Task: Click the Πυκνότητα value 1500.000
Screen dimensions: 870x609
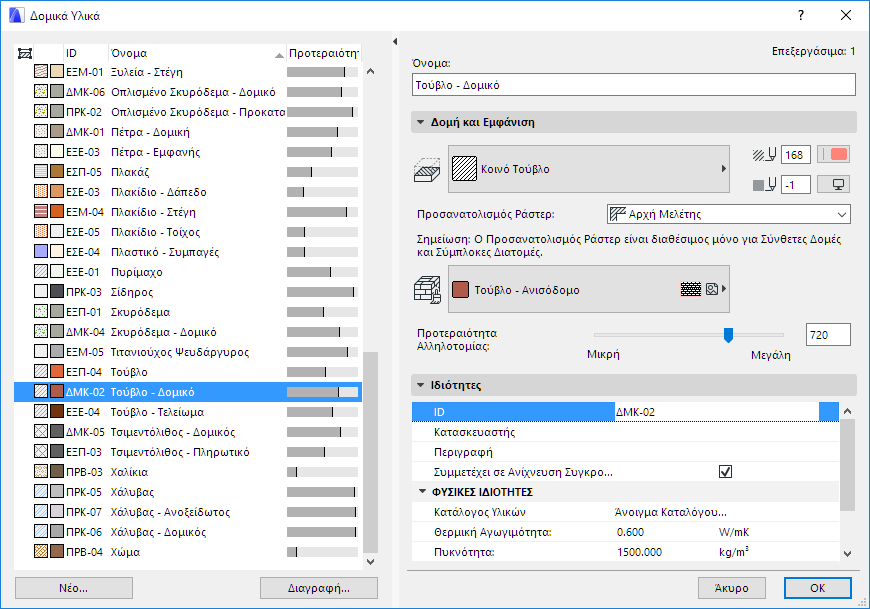Action: [x=639, y=552]
